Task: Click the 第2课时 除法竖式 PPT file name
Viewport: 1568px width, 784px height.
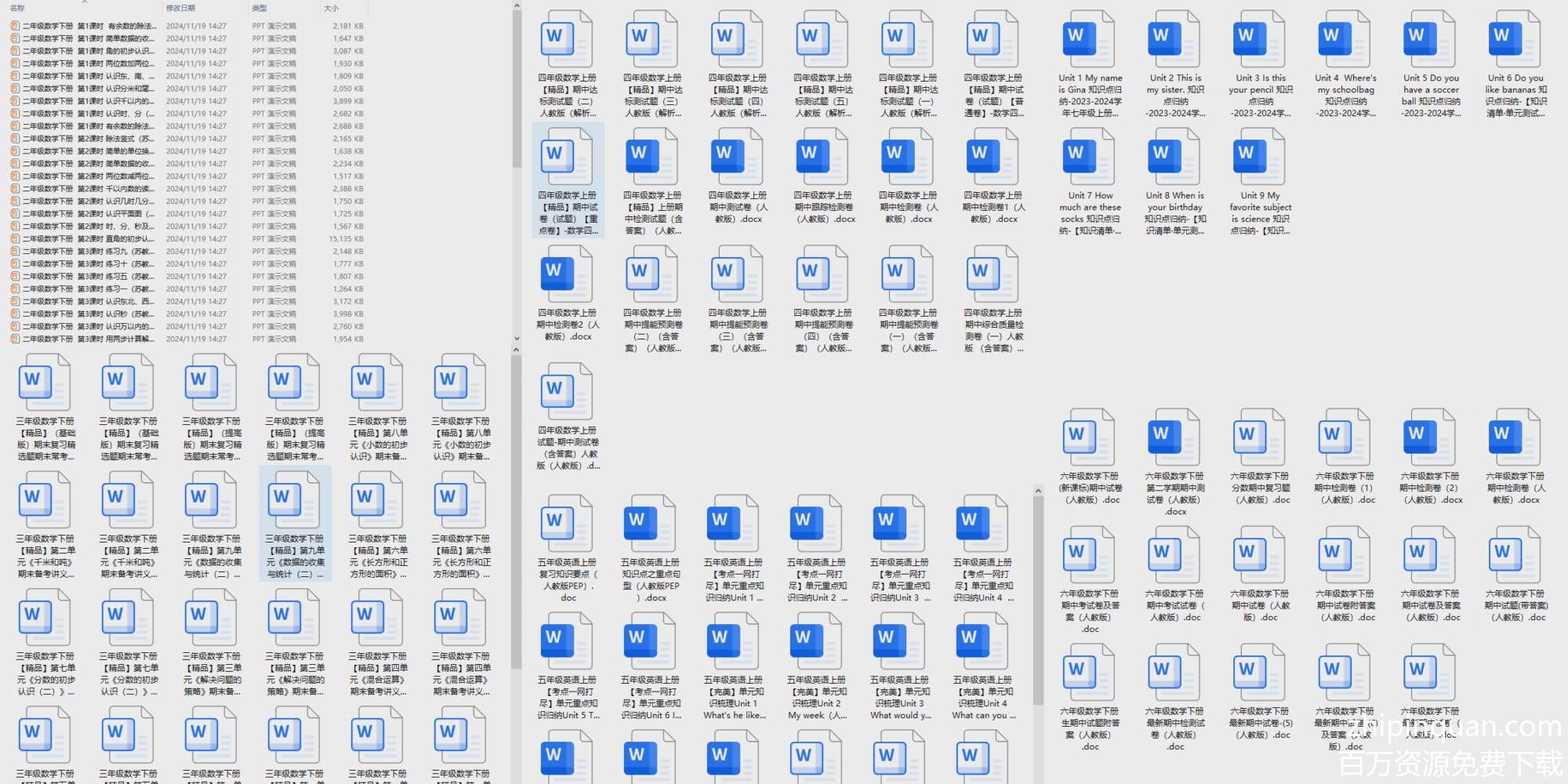Action: coord(89,139)
